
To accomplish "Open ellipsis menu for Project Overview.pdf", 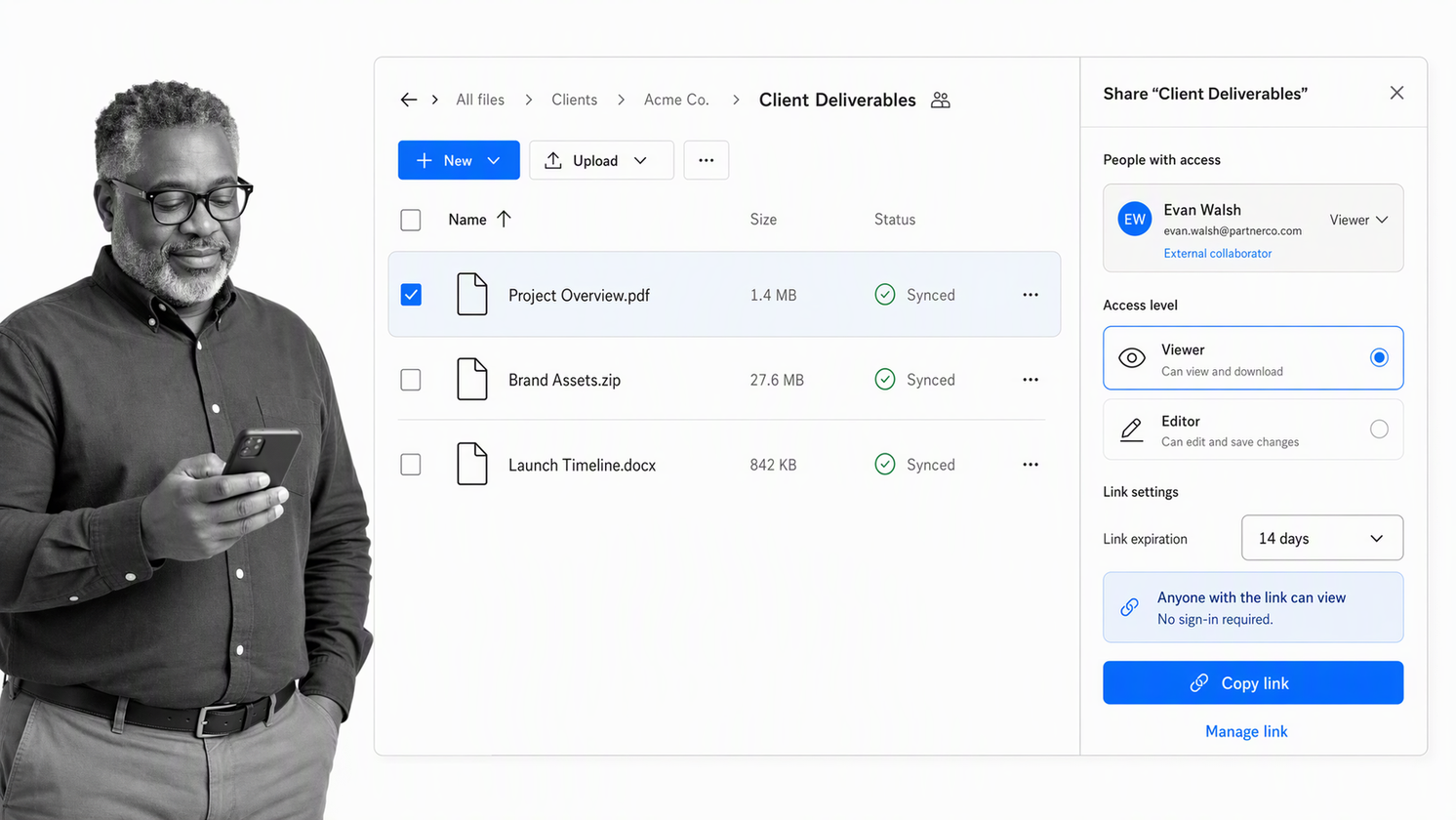I will (1031, 295).
